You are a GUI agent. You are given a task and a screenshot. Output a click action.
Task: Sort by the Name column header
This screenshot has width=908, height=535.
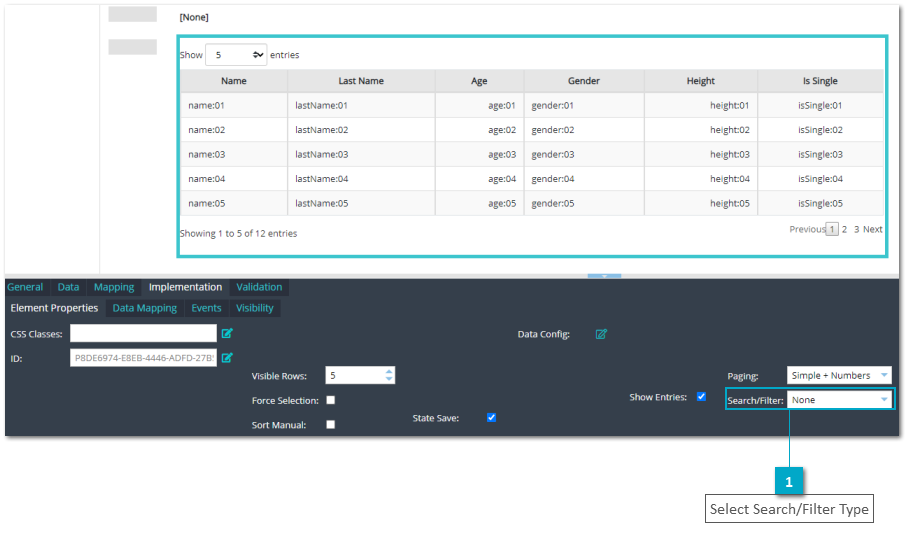point(234,81)
